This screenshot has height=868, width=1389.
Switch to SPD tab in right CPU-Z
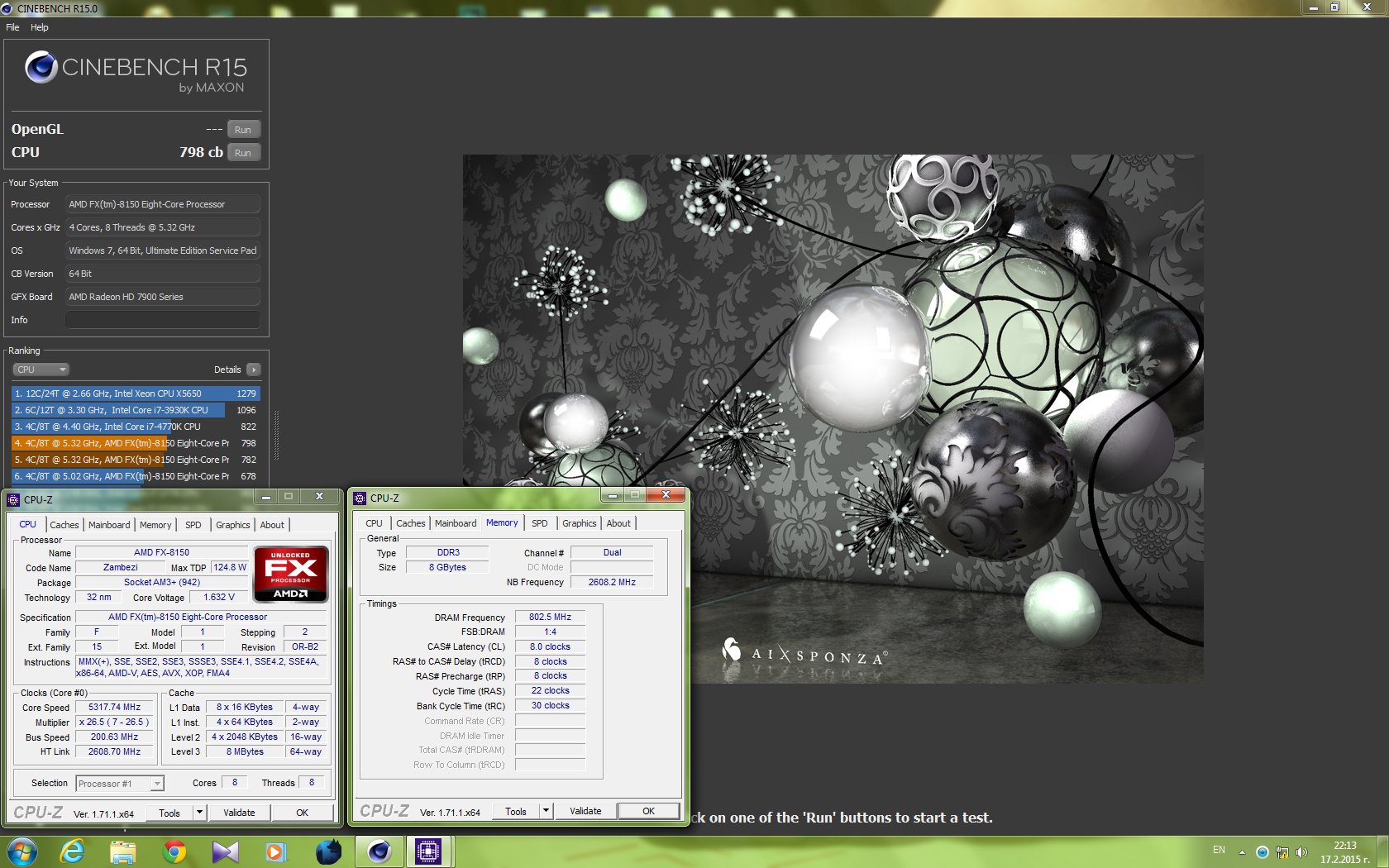click(540, 523)
